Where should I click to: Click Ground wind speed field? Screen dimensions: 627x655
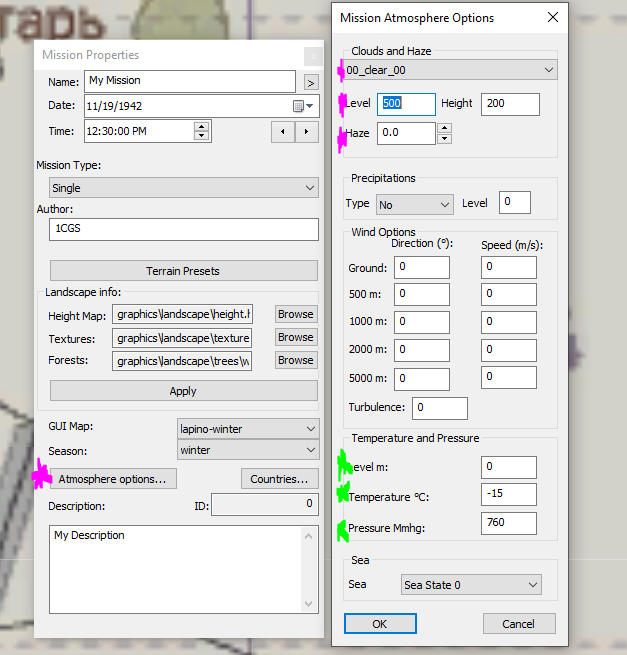[509, 267]
